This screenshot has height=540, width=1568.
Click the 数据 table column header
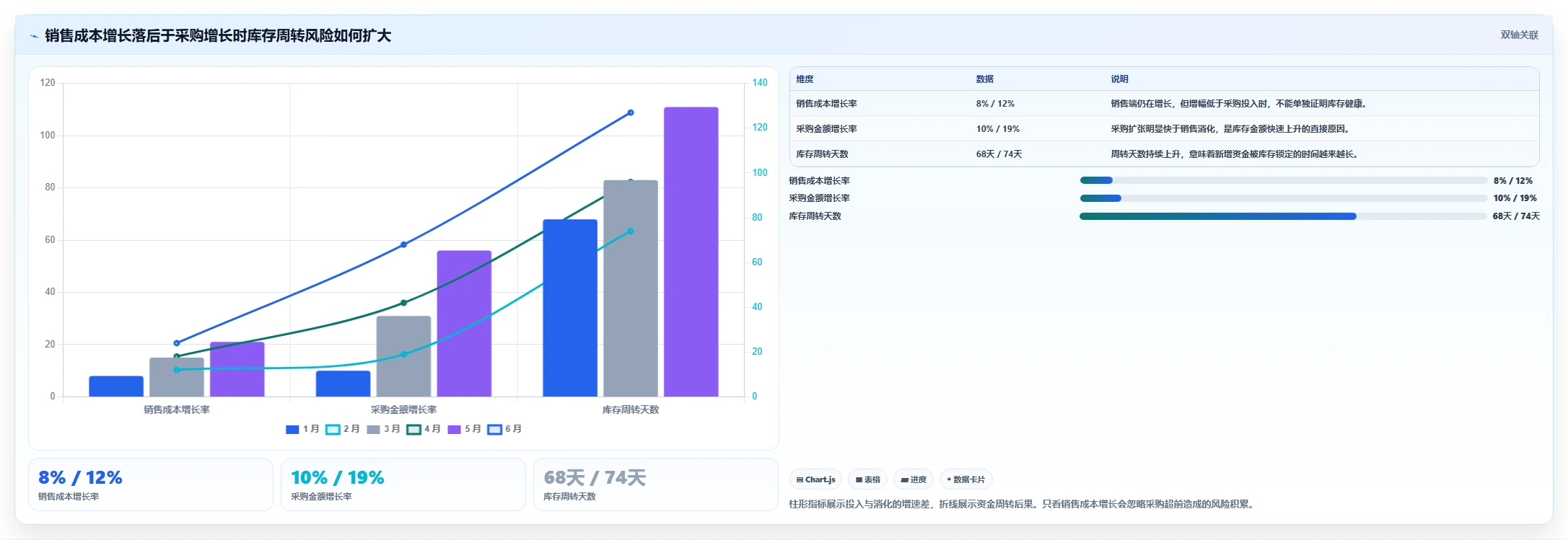[985, 79]
